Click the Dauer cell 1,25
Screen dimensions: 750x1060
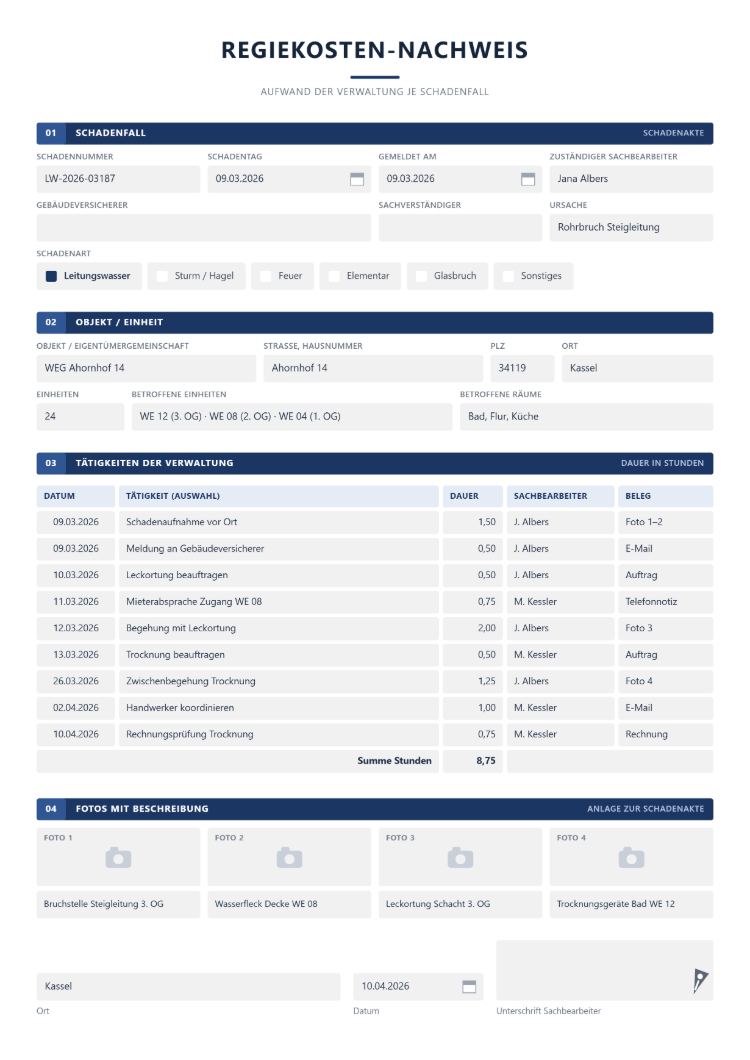click(473, 681)
